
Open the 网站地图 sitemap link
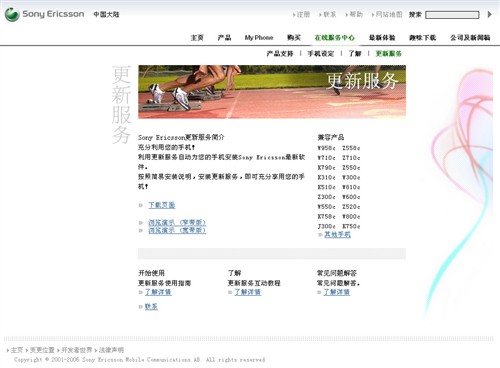coord(389,14)
